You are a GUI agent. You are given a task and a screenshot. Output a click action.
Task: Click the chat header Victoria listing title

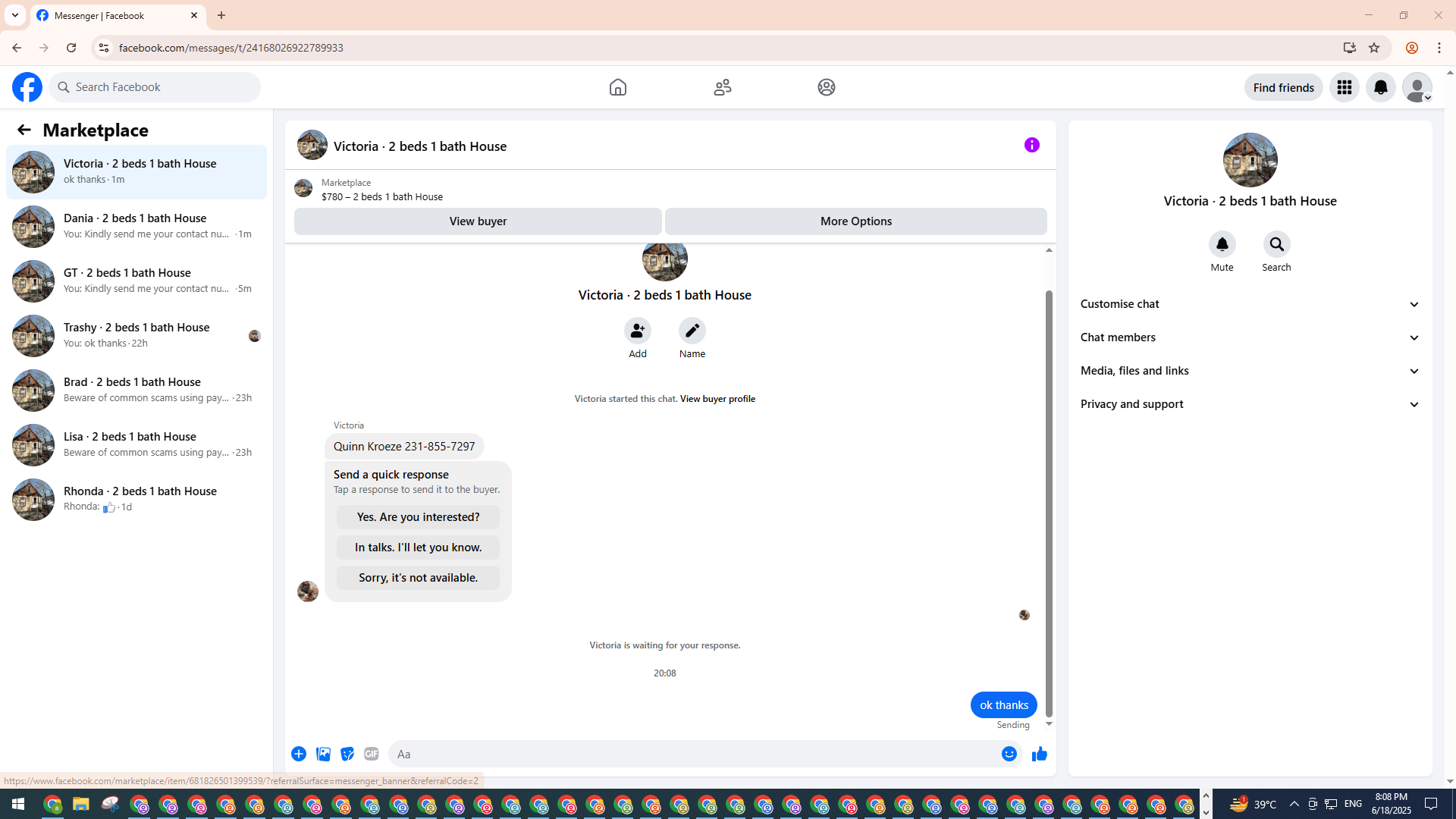[420, 146]
